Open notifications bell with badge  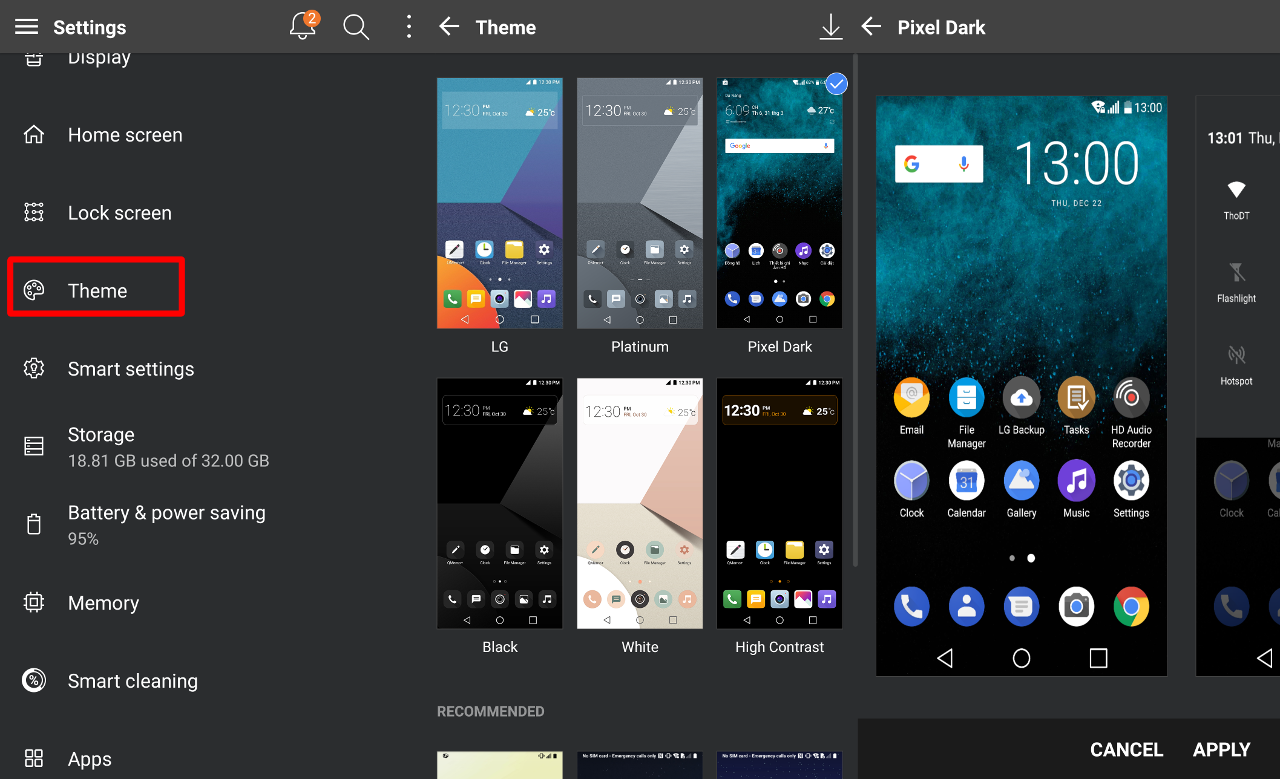(x=304, y=26)
